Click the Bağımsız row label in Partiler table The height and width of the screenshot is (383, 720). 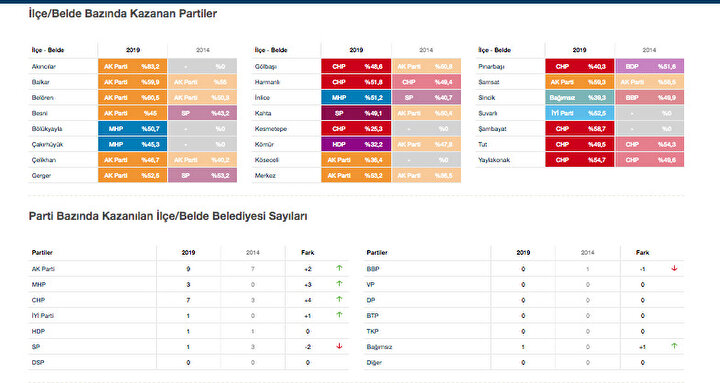pyautogui.click(x=379, y=347)
